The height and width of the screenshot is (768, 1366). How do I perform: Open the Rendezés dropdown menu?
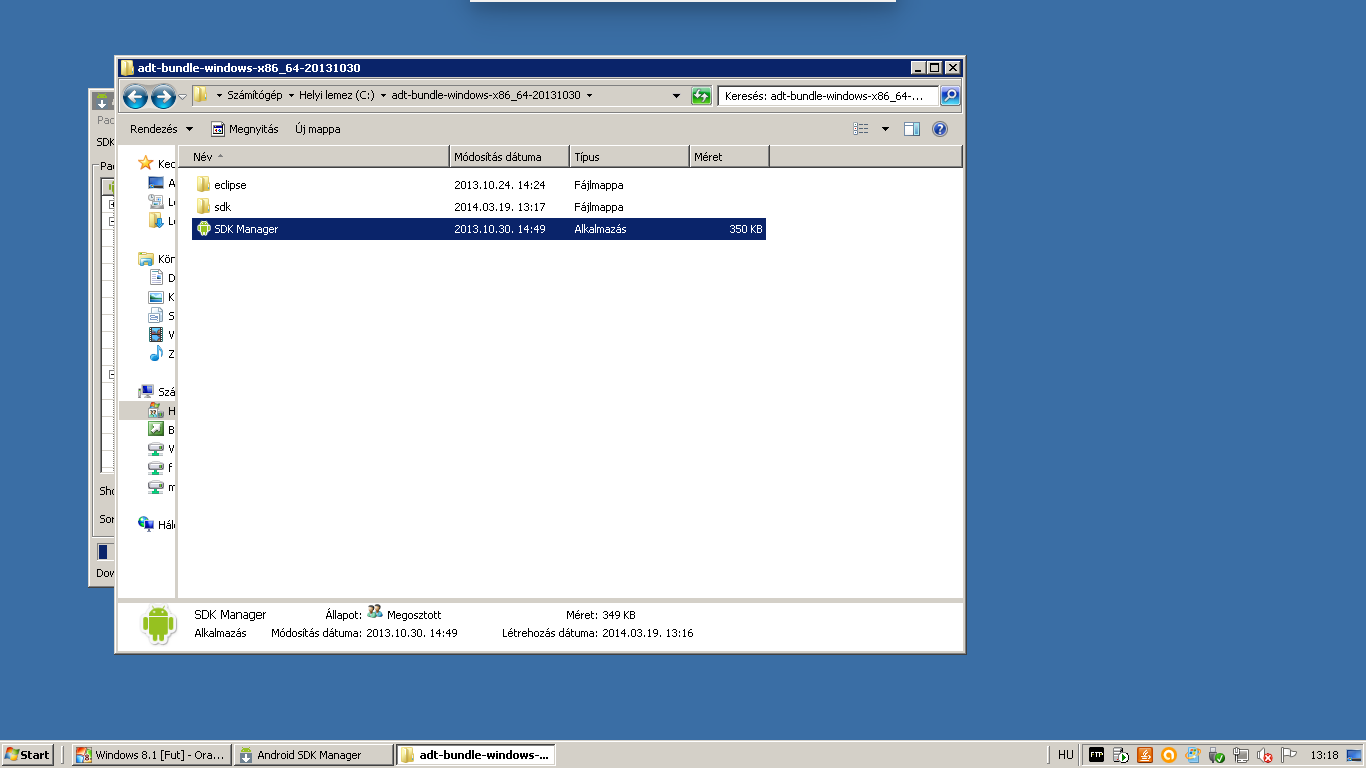tap(161, 129)
